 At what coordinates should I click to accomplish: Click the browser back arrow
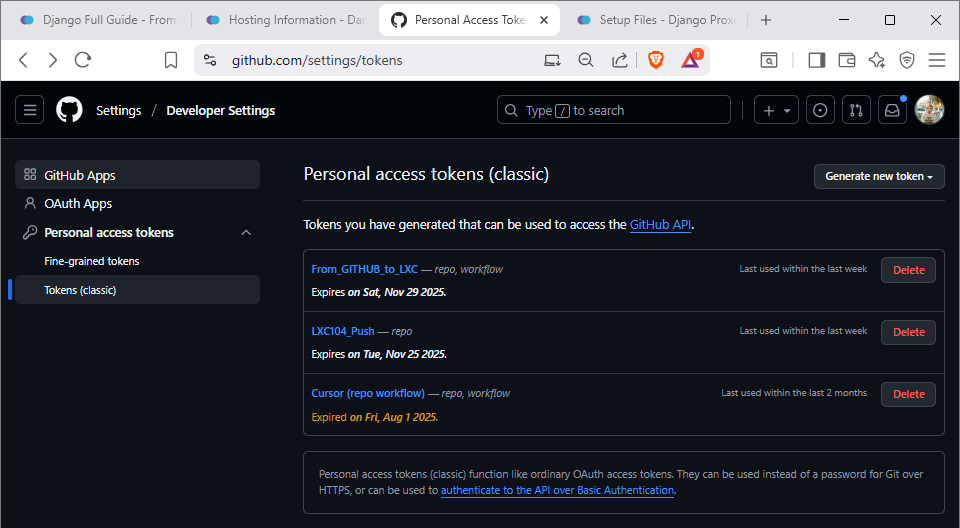tap(23, 60)
